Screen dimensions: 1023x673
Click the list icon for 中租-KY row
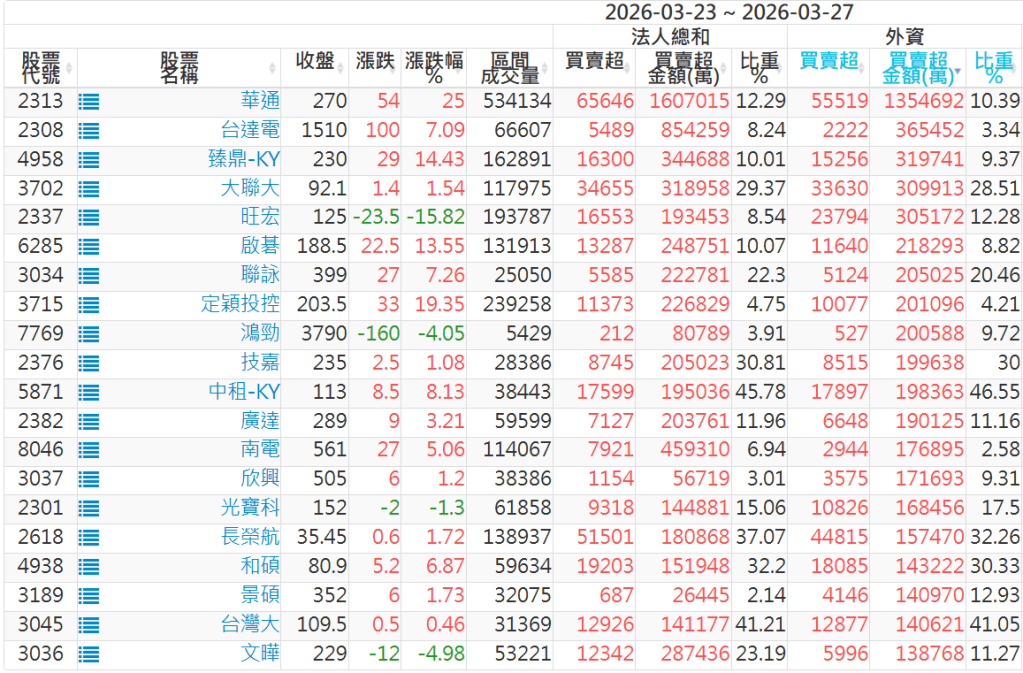pos(89,392)
